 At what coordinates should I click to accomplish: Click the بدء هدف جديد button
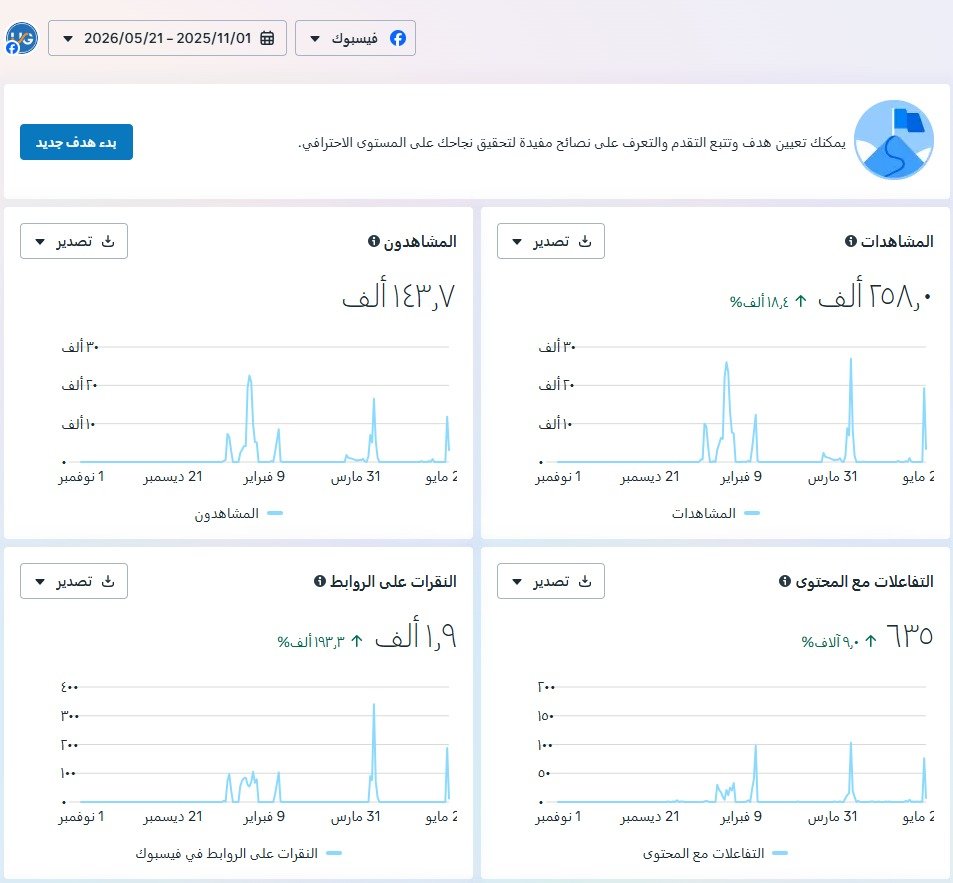click(76, 142)
